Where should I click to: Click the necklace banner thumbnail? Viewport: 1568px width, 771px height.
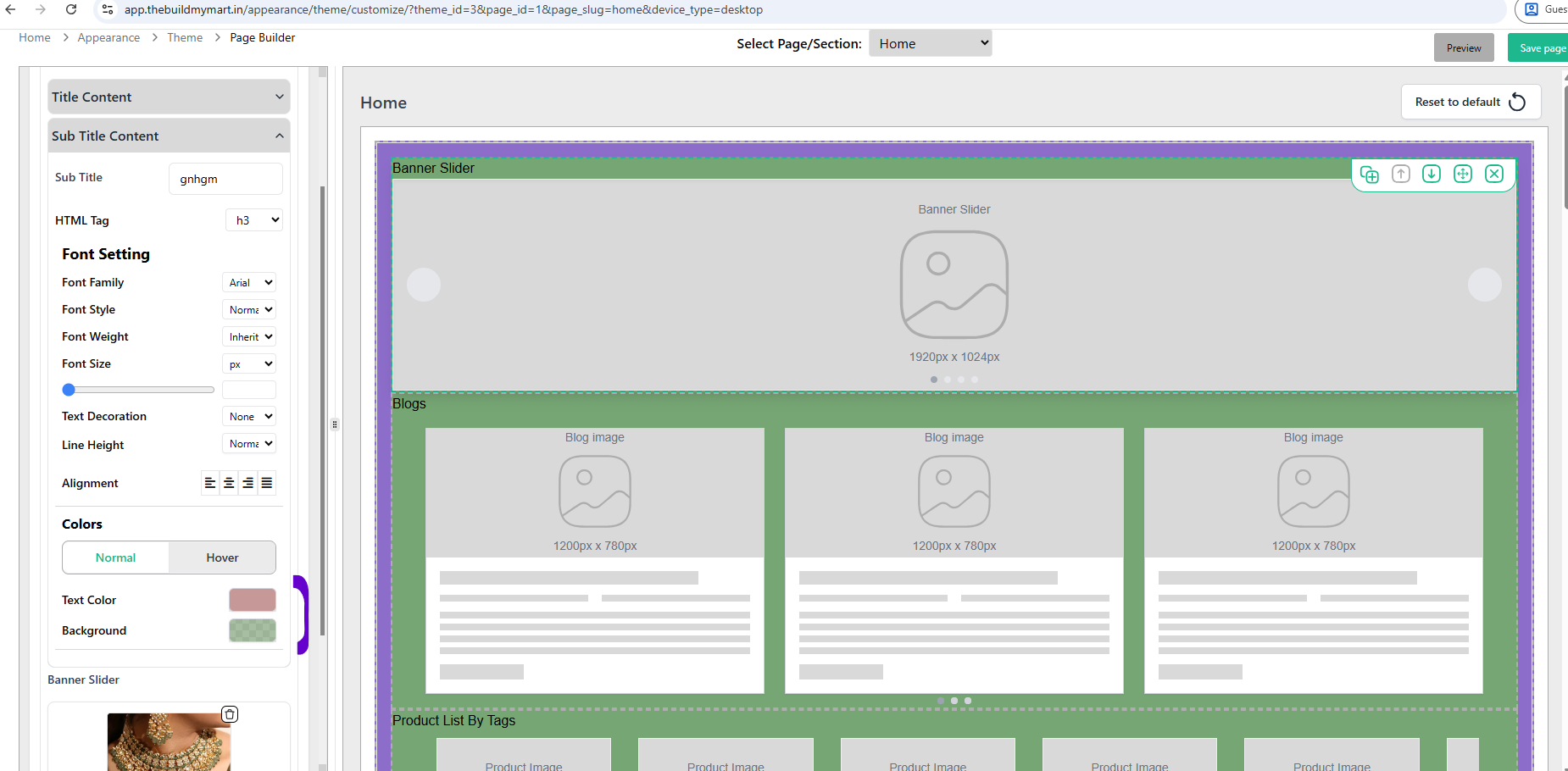click(x=169, y=742)
